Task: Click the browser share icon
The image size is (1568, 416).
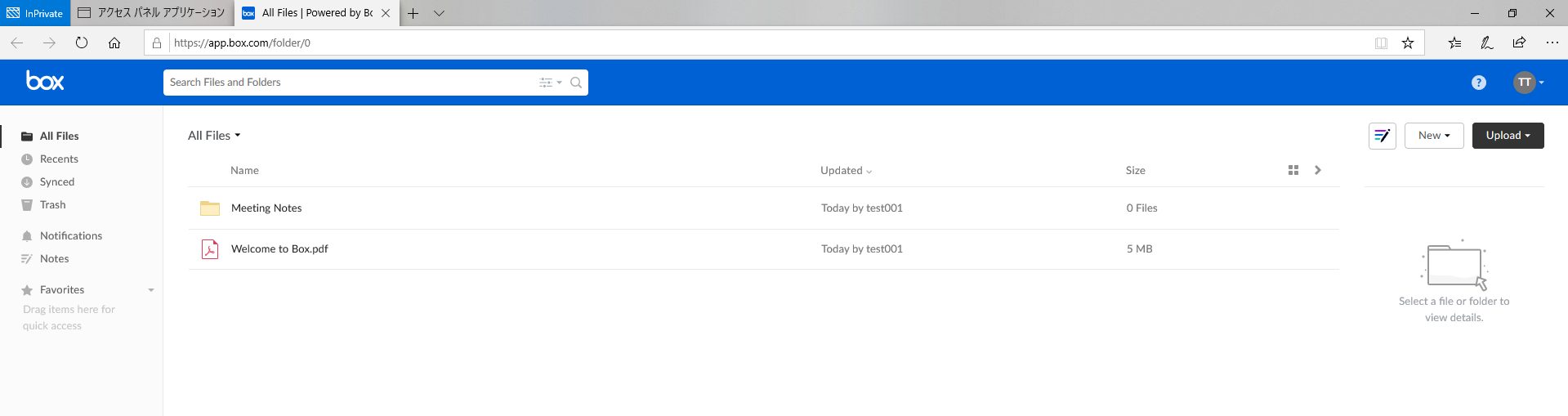Action: (x=1519, y=43)
